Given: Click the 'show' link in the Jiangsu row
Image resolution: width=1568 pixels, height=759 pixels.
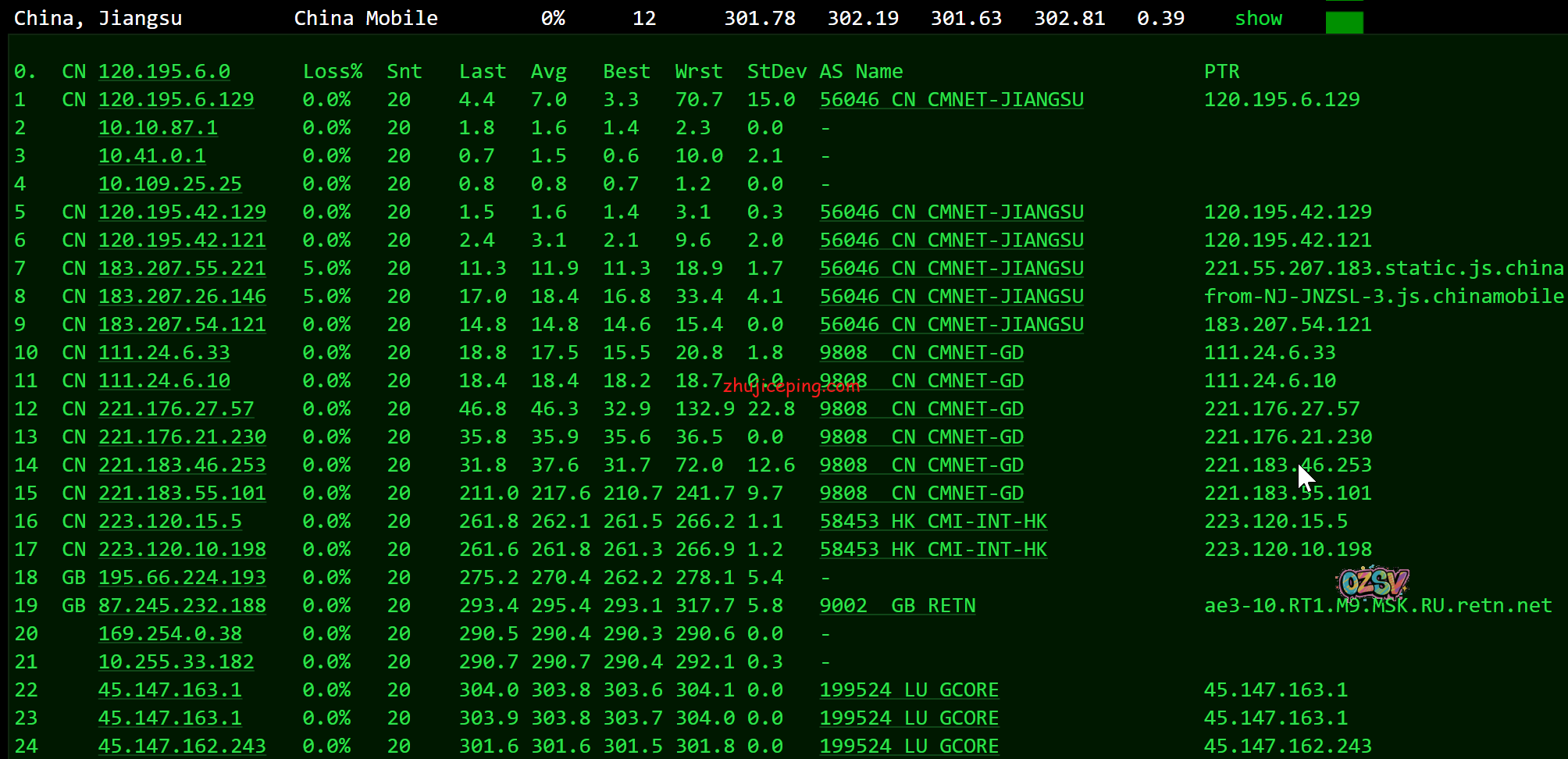Looking at the screenshot, I should point(1258,19).
